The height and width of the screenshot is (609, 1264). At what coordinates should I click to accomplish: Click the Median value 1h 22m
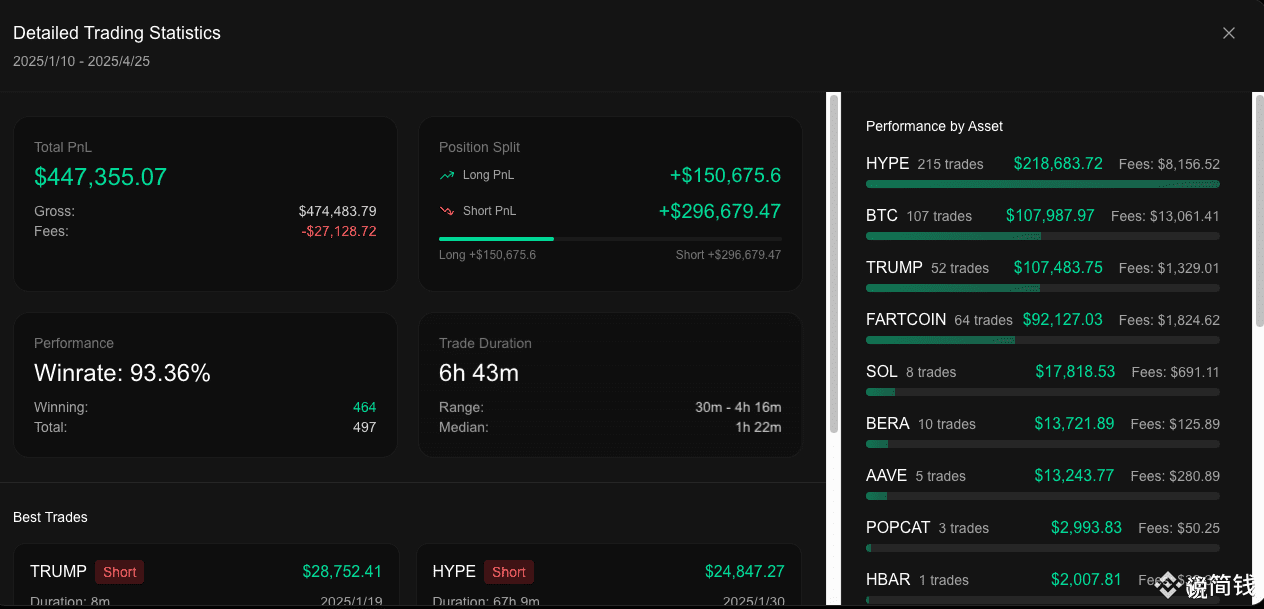(x=758, y=427)
